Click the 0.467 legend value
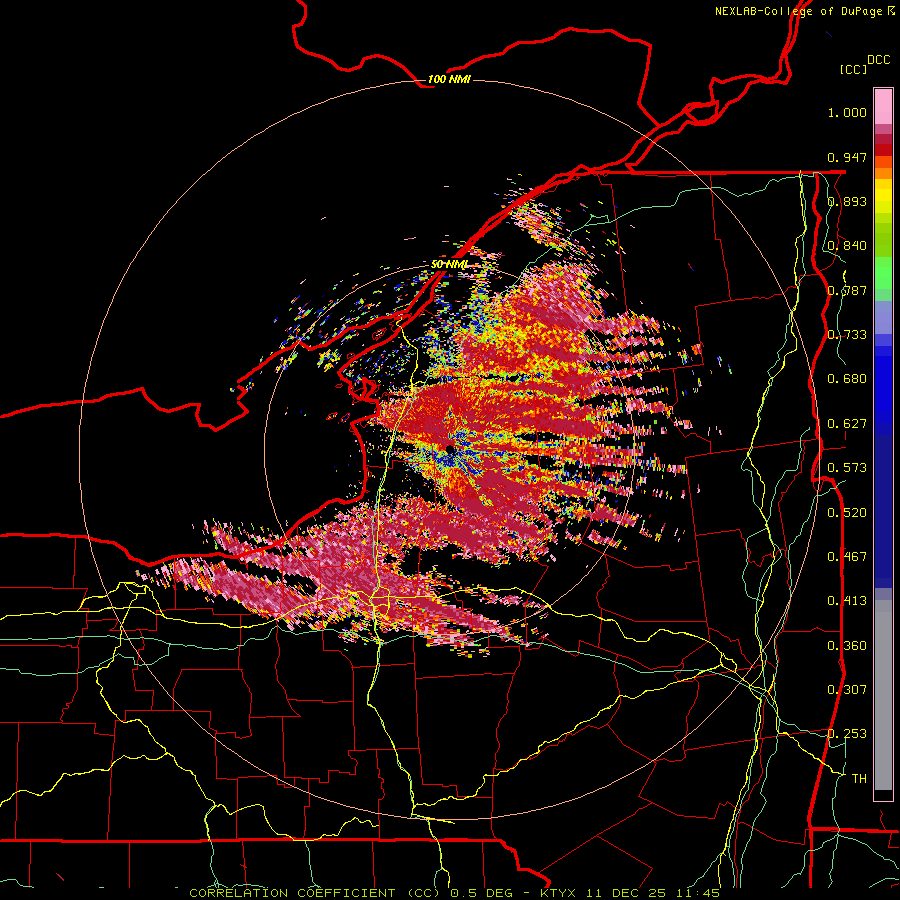The width and height of the screenshot is (900, 900). tap(847, 557)
